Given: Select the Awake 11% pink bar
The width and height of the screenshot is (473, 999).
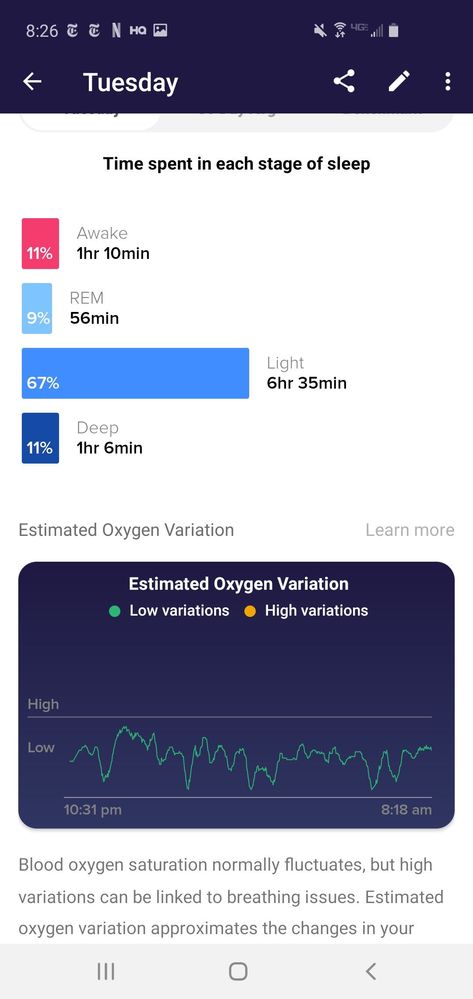Looking at the screenshot, I should (40, 243).
